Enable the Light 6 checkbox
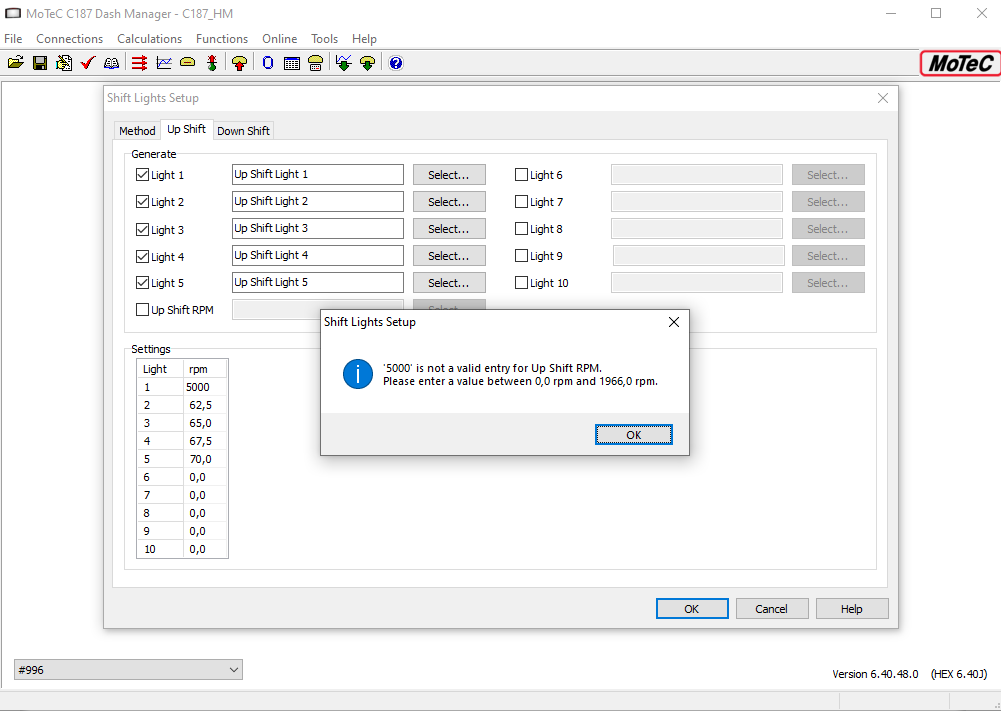This screenshot has width=1001, height=711. [522, 174]
